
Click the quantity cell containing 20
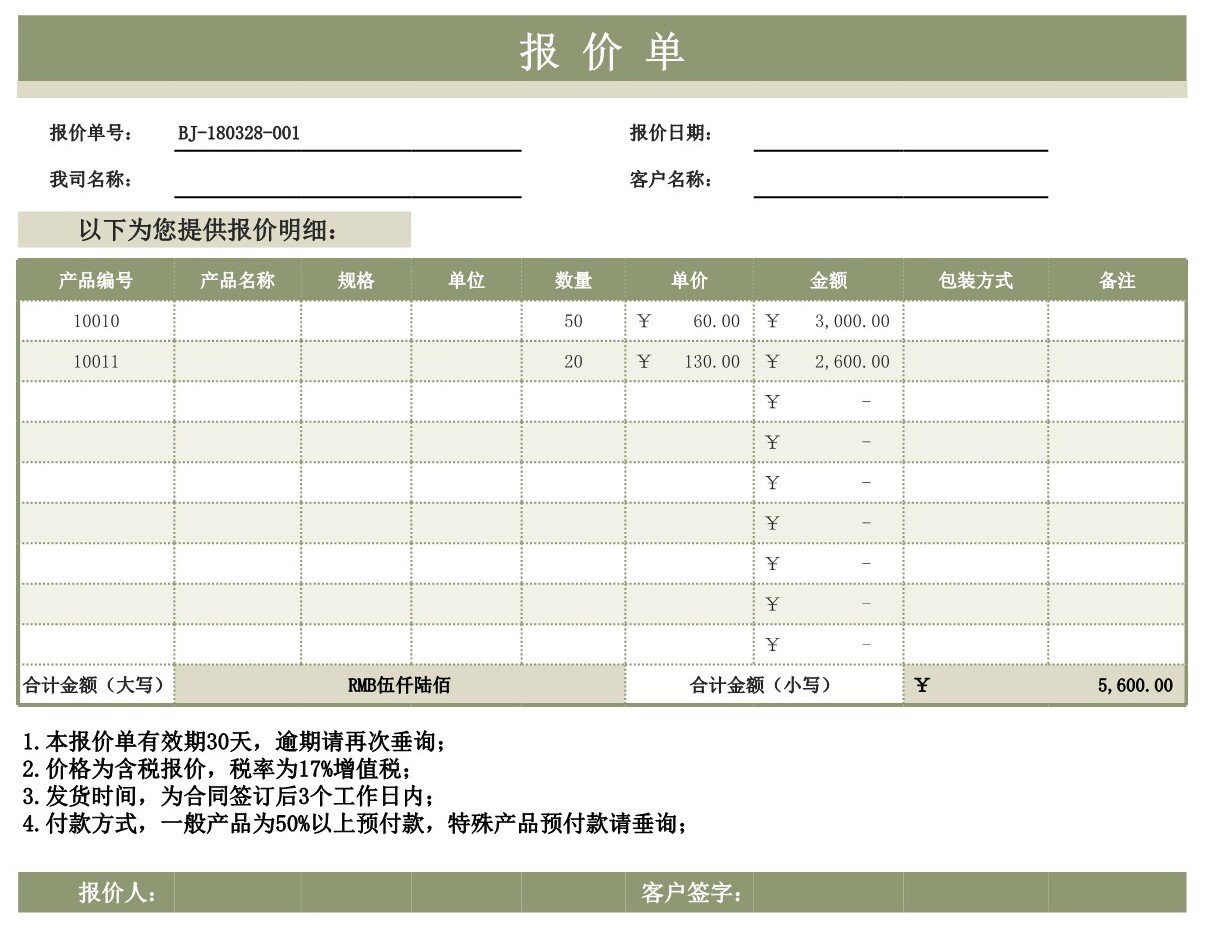[x=573, y=362]
